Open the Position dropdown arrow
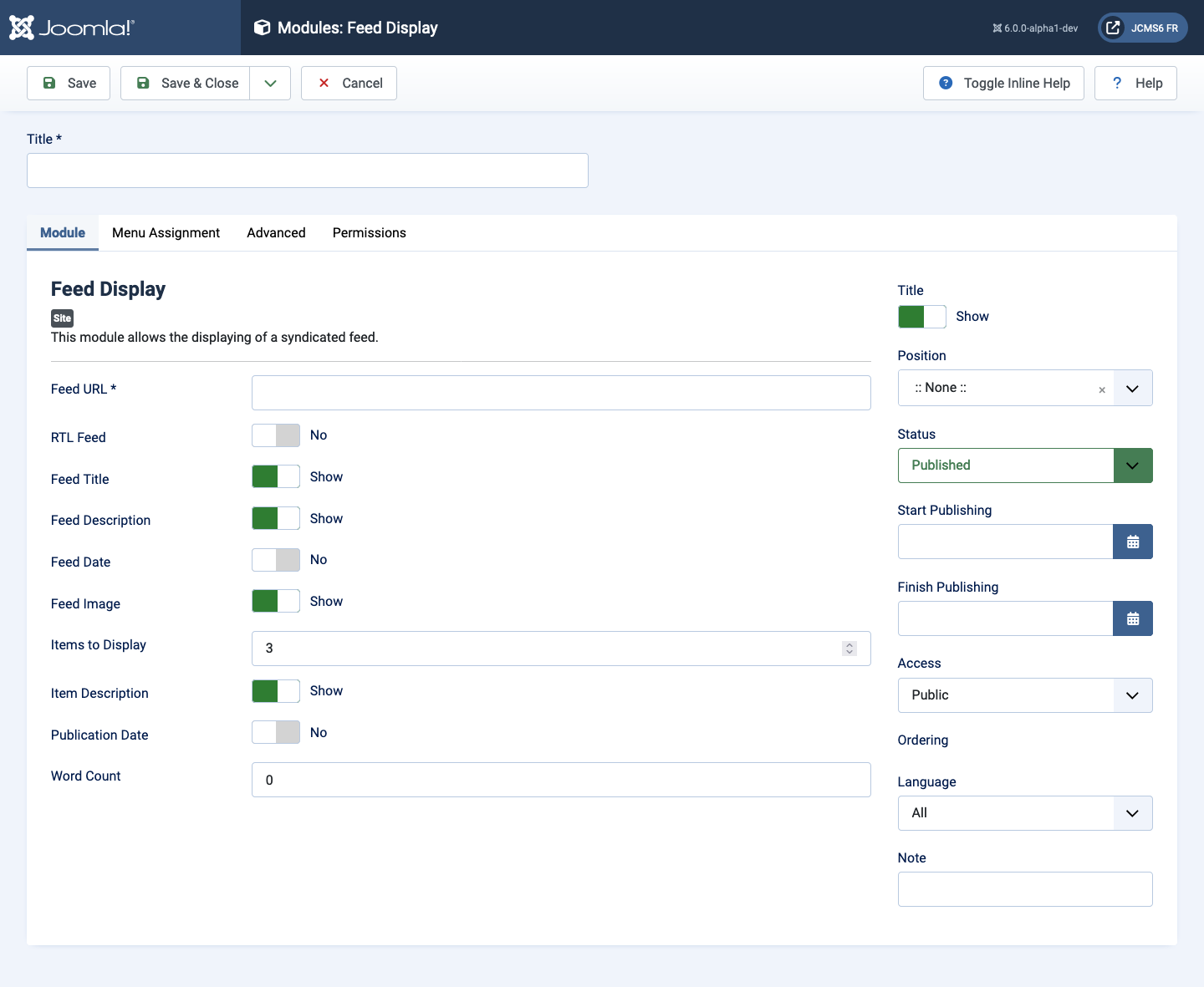The width and height of the screenshot is (1204, 987). [1132, 388]
